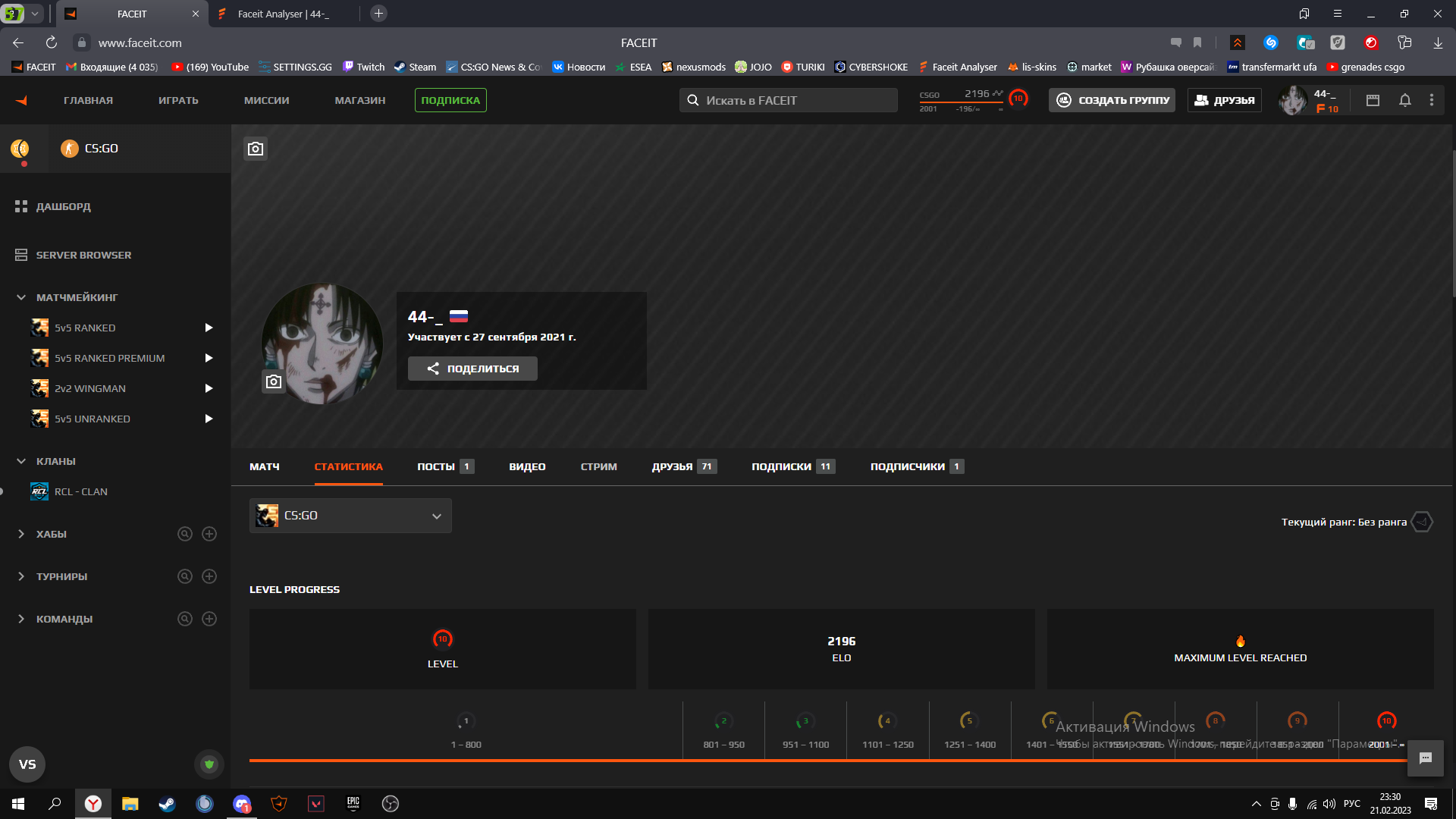
Task: Click the green shield anti-cheat icon
Action: tap(209, 764)
